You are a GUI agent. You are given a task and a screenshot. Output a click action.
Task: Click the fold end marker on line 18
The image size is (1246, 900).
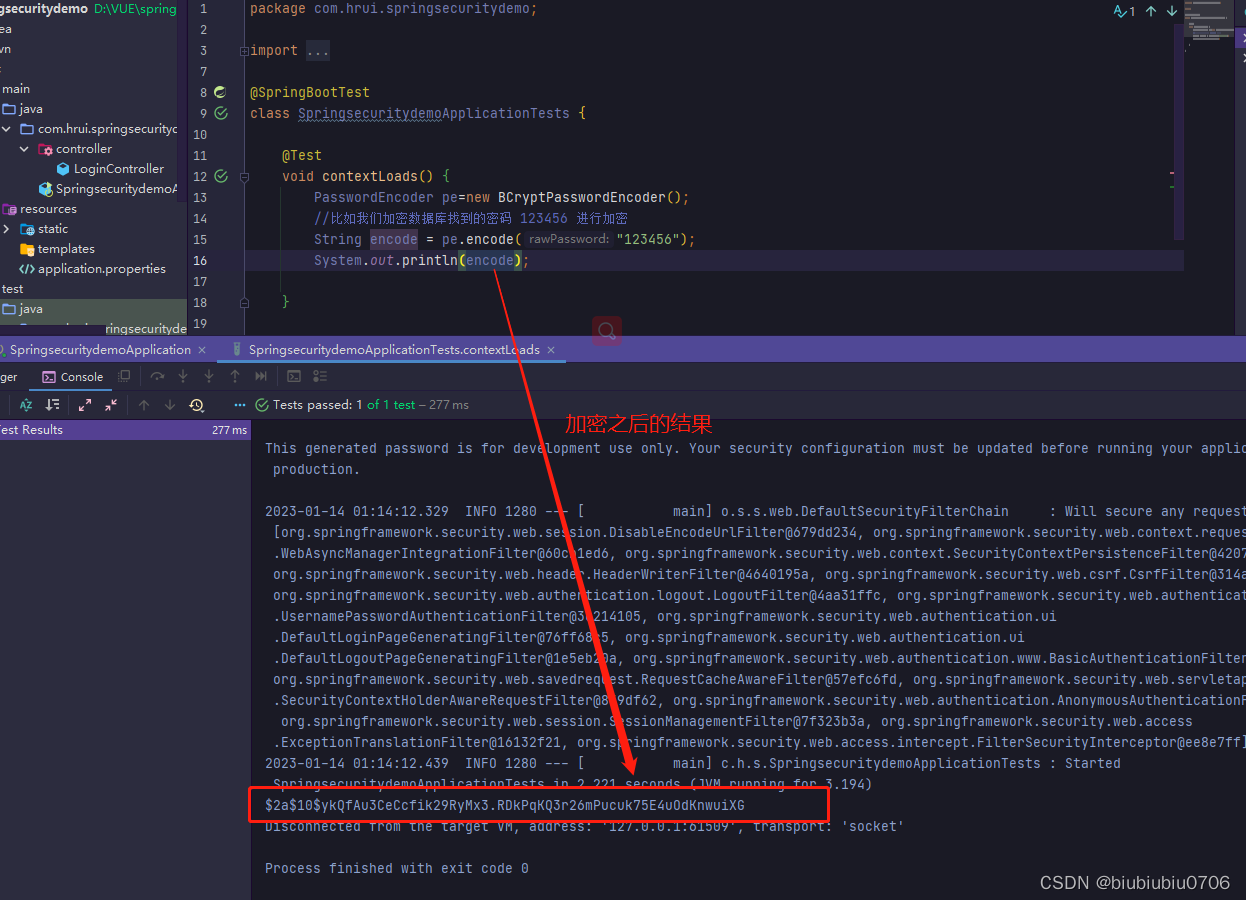(x=244, y=301)
